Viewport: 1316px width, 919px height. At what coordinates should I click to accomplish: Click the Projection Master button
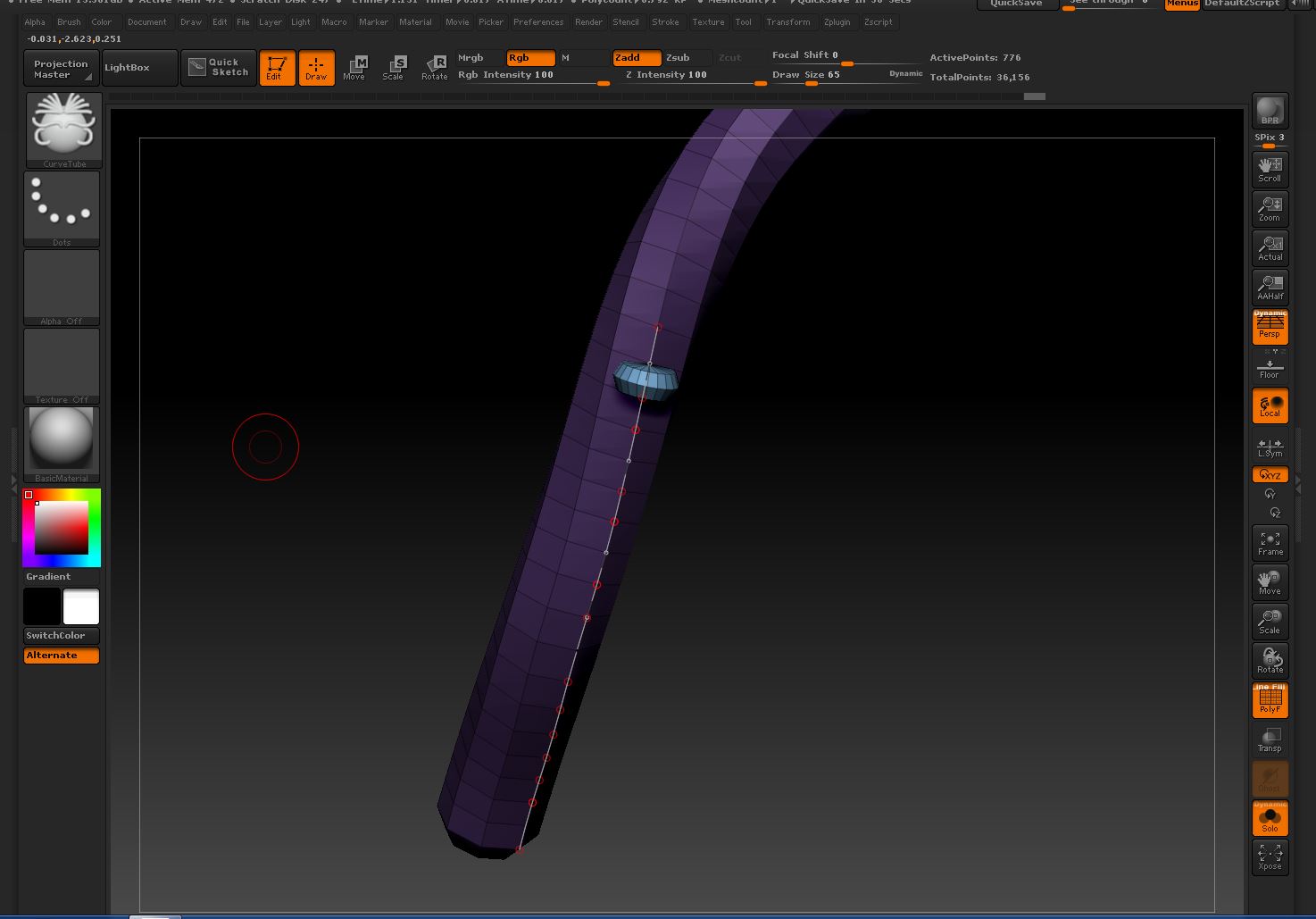(x=61, y=69)
